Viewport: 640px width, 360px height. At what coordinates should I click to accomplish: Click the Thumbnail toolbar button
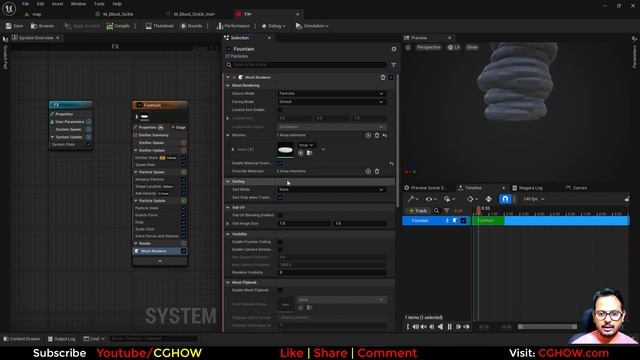pyautogui.click(x=159, y=26)
